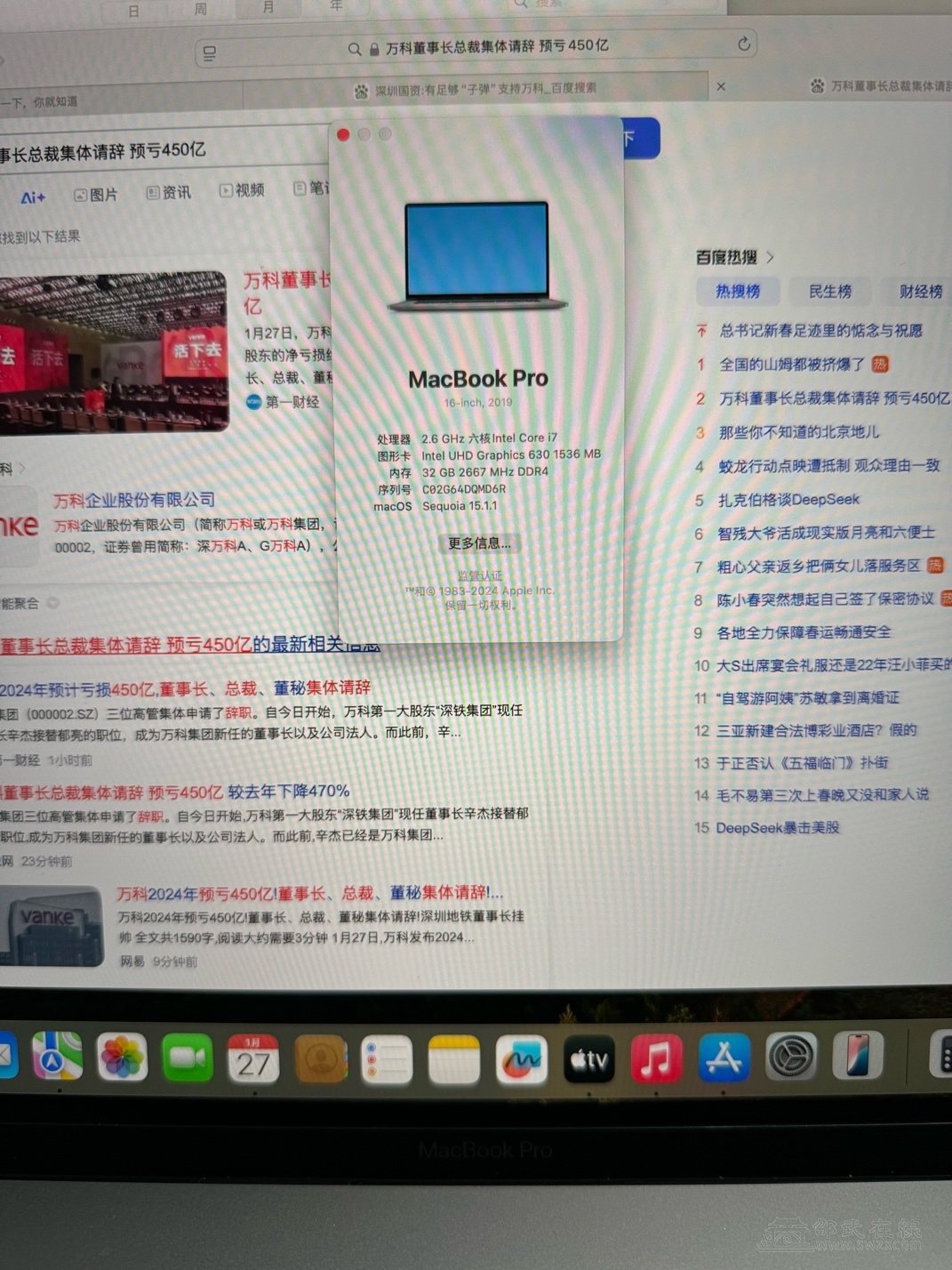Open hot search 于正否认《五福临门》扑街
Viewport: 952px width, 1270px height.
tap(802, 762)
